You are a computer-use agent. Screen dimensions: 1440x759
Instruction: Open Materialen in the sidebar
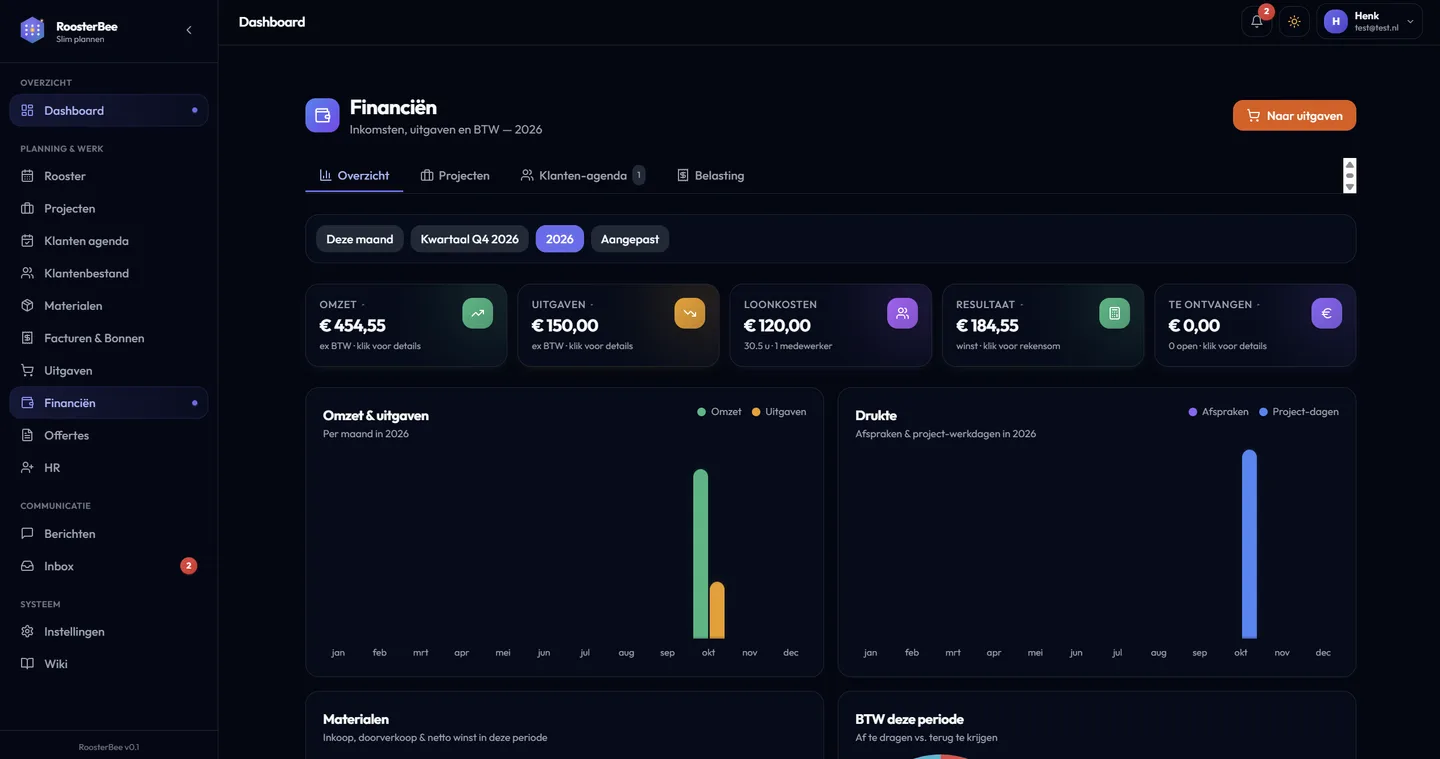click(x=109, y=305)
